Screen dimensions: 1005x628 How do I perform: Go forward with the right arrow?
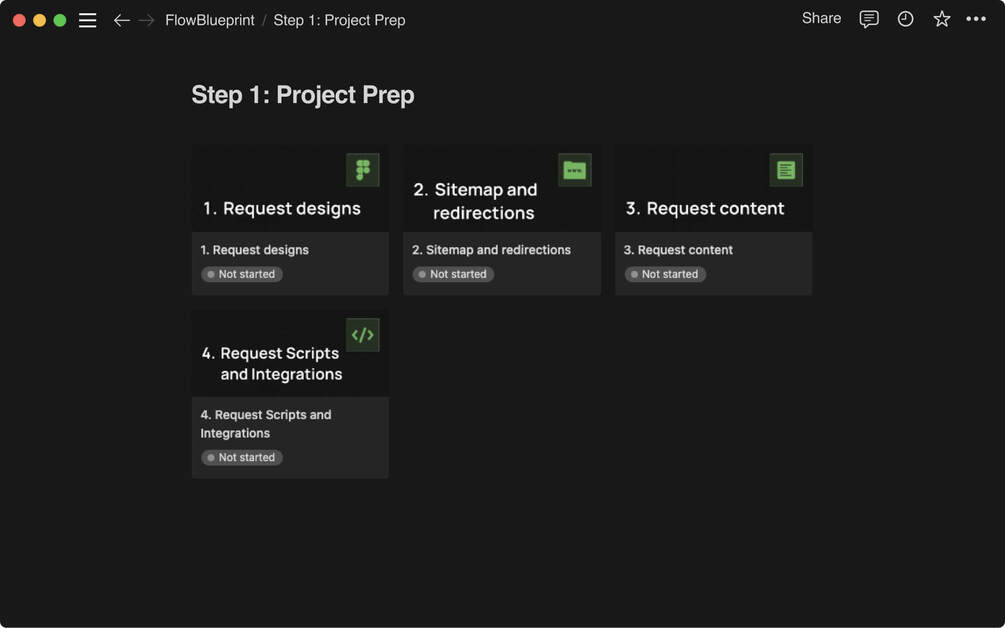[147, 20]
